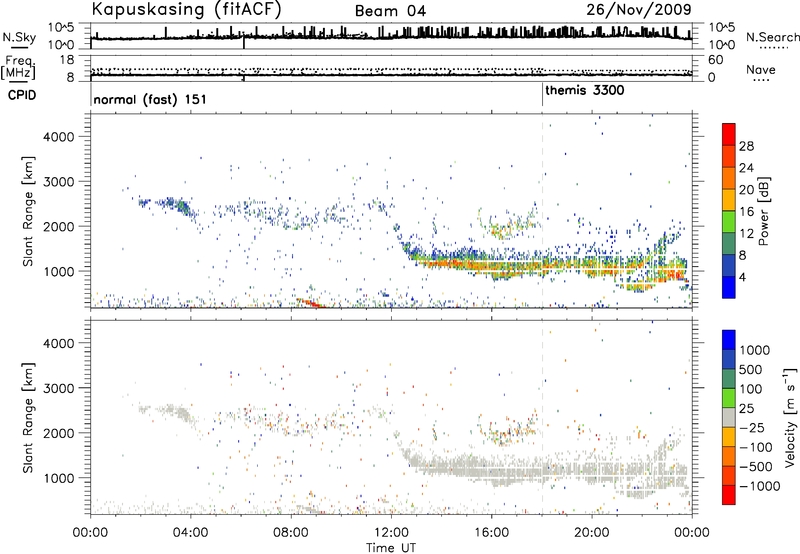Pick the grey Velocity segment between 25 and -25
Viewport: 800px width, 554px height.
click(x=729, y=417)
